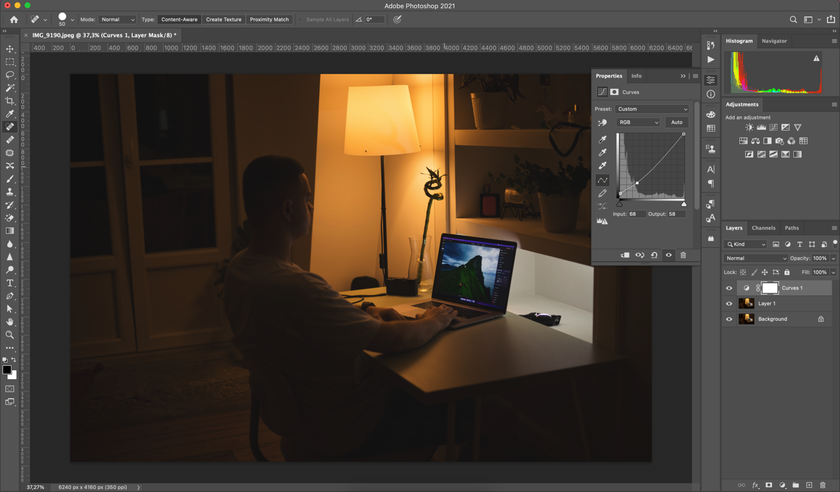Screen dimensions: 840x492
Task: Open the layer effects fx menu
Action: pos(755,484)
